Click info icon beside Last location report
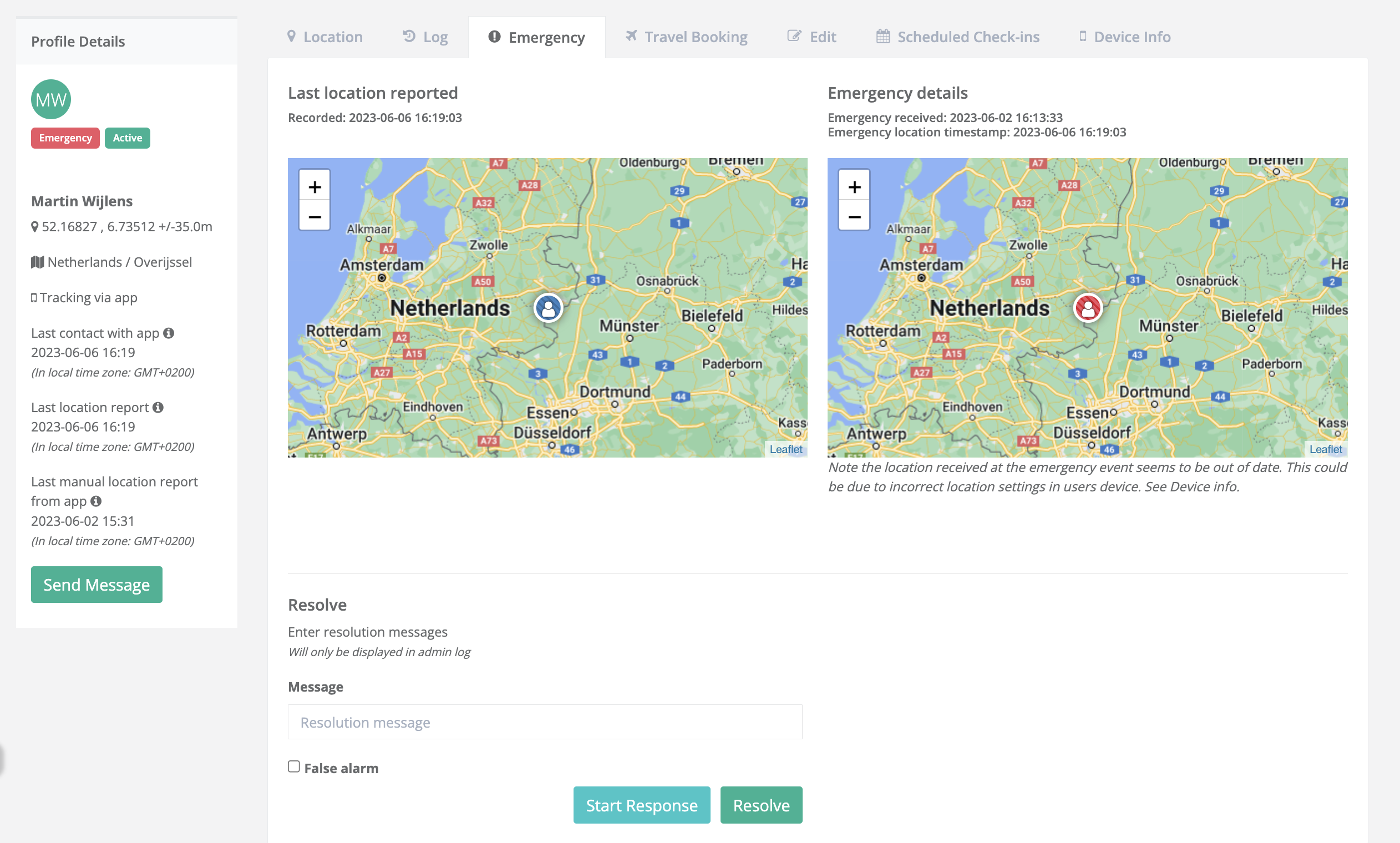Image resolution: width=1400 pixels, height=843 pixels. click(x=158, y=407)
